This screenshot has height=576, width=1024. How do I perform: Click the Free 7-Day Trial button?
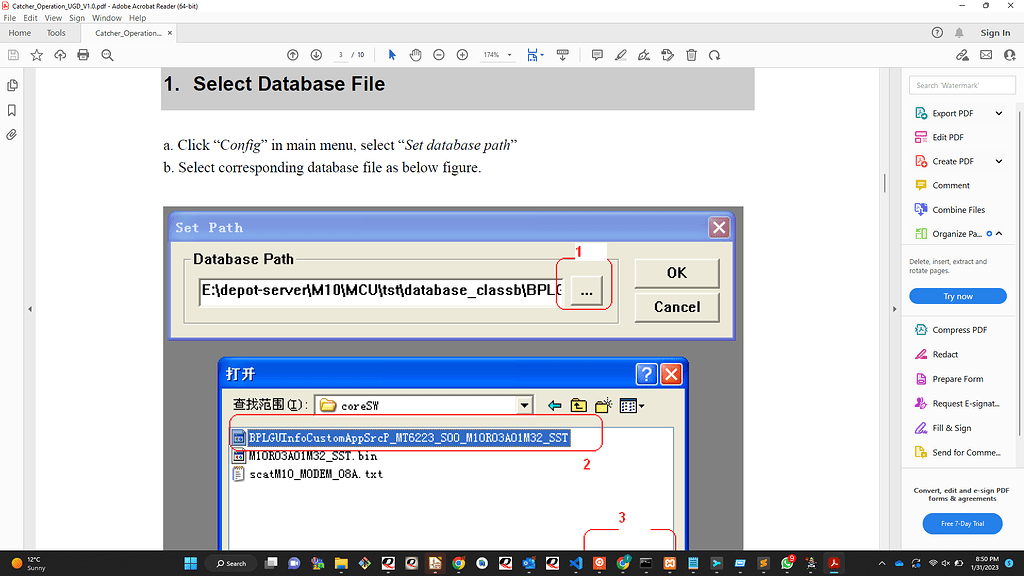coord(961,524)
